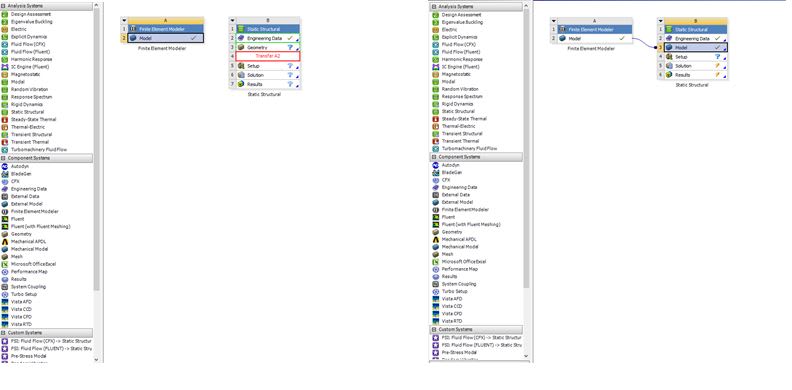Screen dimensions: 792x390
Task: Click Steady-State Thermal icon in left toolbox
Action: click(x=5, y=120)
